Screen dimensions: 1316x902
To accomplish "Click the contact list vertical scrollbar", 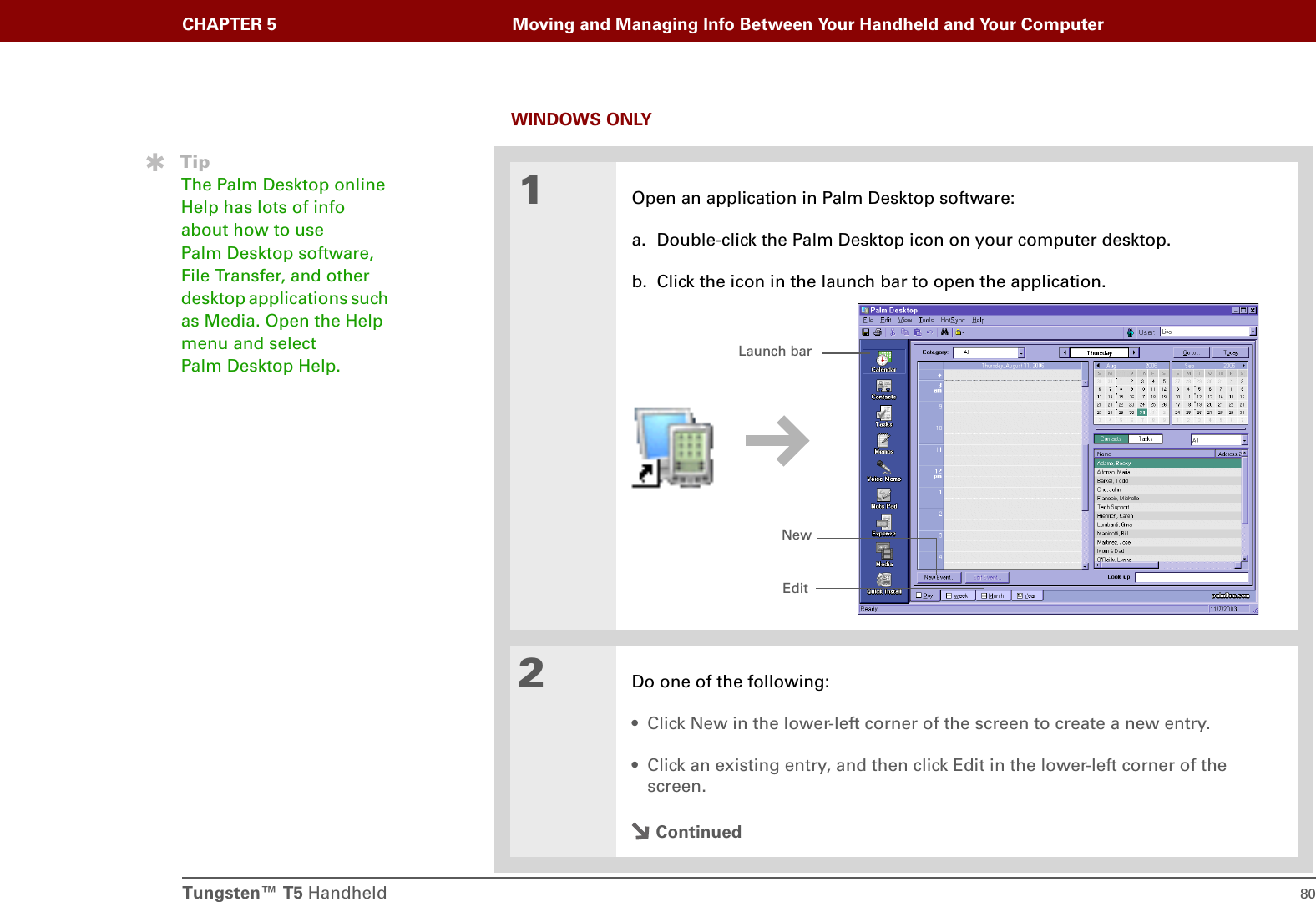I will [1245, 506].
